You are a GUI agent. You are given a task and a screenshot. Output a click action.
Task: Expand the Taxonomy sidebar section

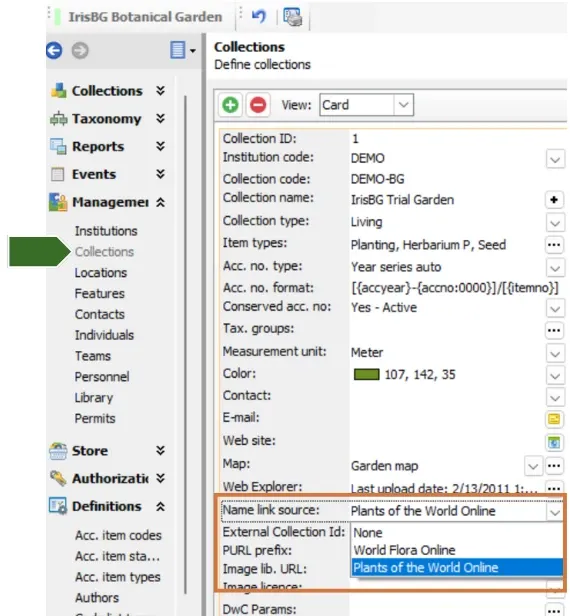tap(160, 118)
